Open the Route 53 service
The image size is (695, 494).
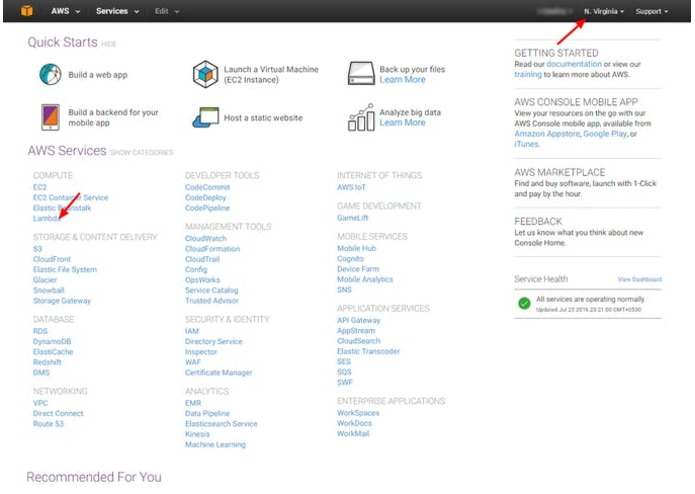tap(48, 424)
